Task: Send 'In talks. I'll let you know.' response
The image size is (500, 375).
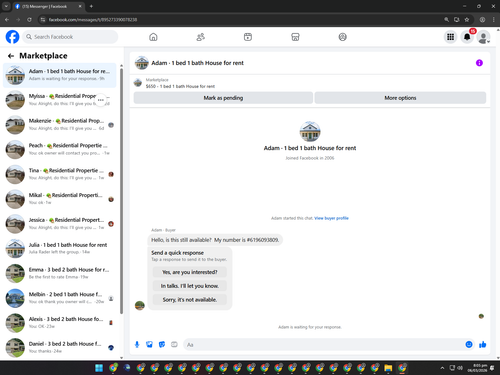Action: coord(190,286)
